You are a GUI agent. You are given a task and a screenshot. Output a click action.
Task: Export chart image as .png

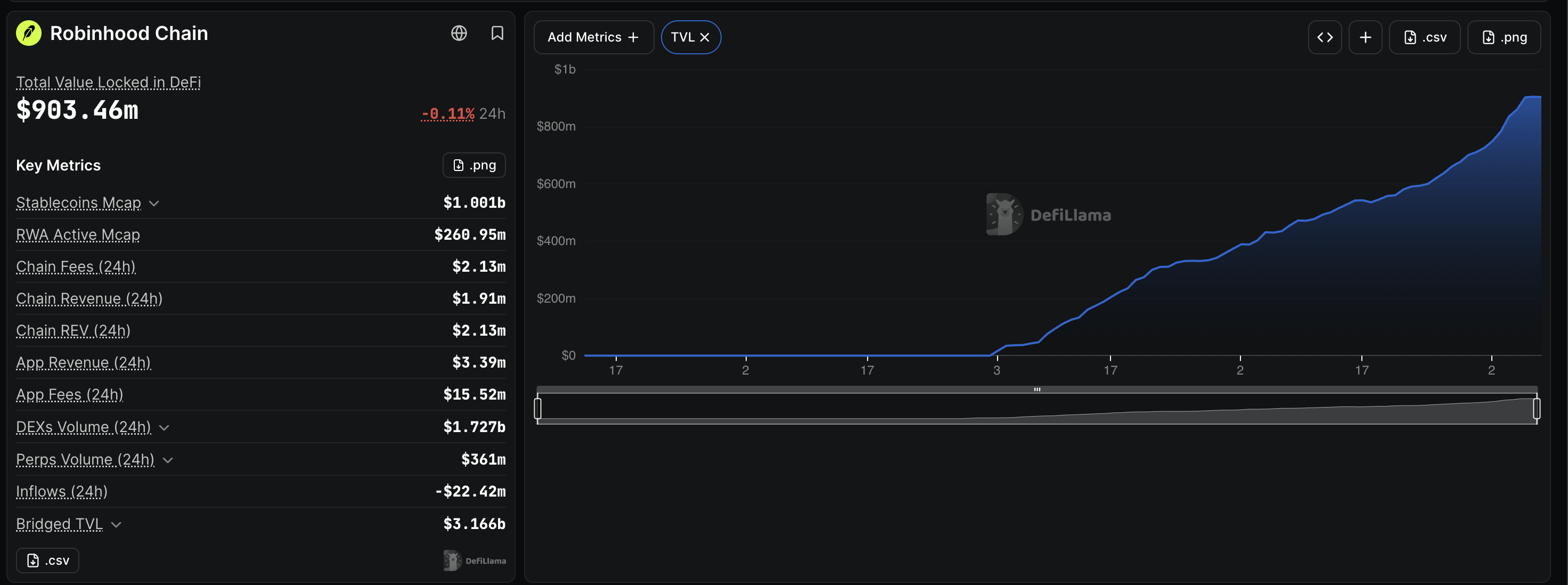tap(1504, 37)
